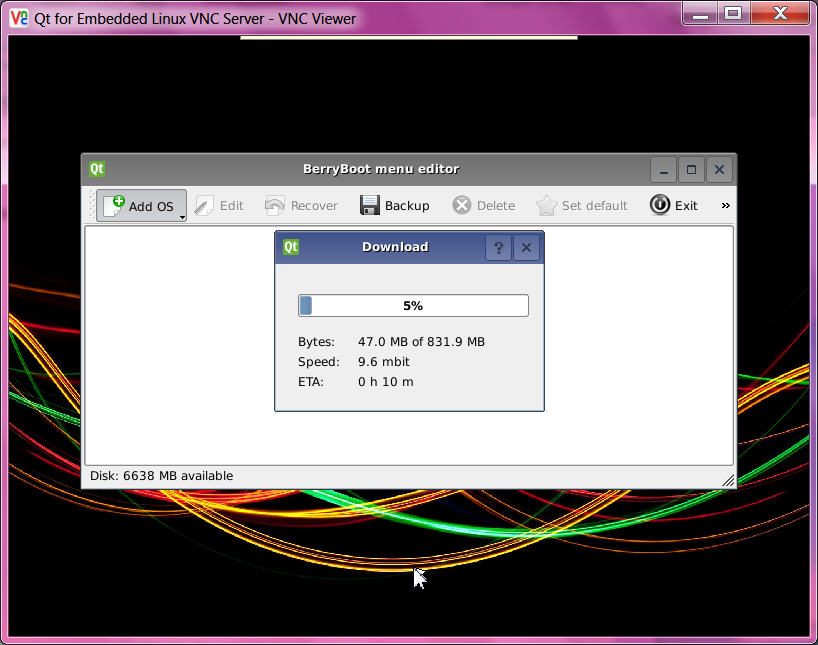Click the Download dialog help button
This screenshot has height=645, width=818.
click(x=498, y=248)
